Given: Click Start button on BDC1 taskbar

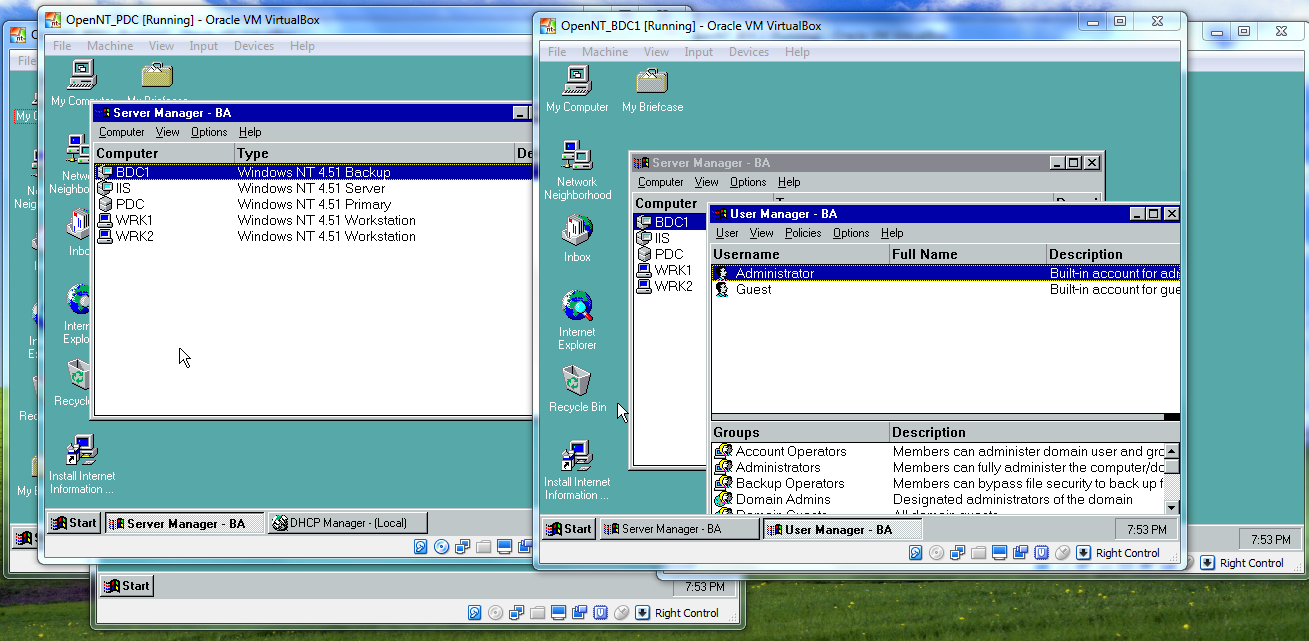Looking at the screenshot, I should 569,529.
